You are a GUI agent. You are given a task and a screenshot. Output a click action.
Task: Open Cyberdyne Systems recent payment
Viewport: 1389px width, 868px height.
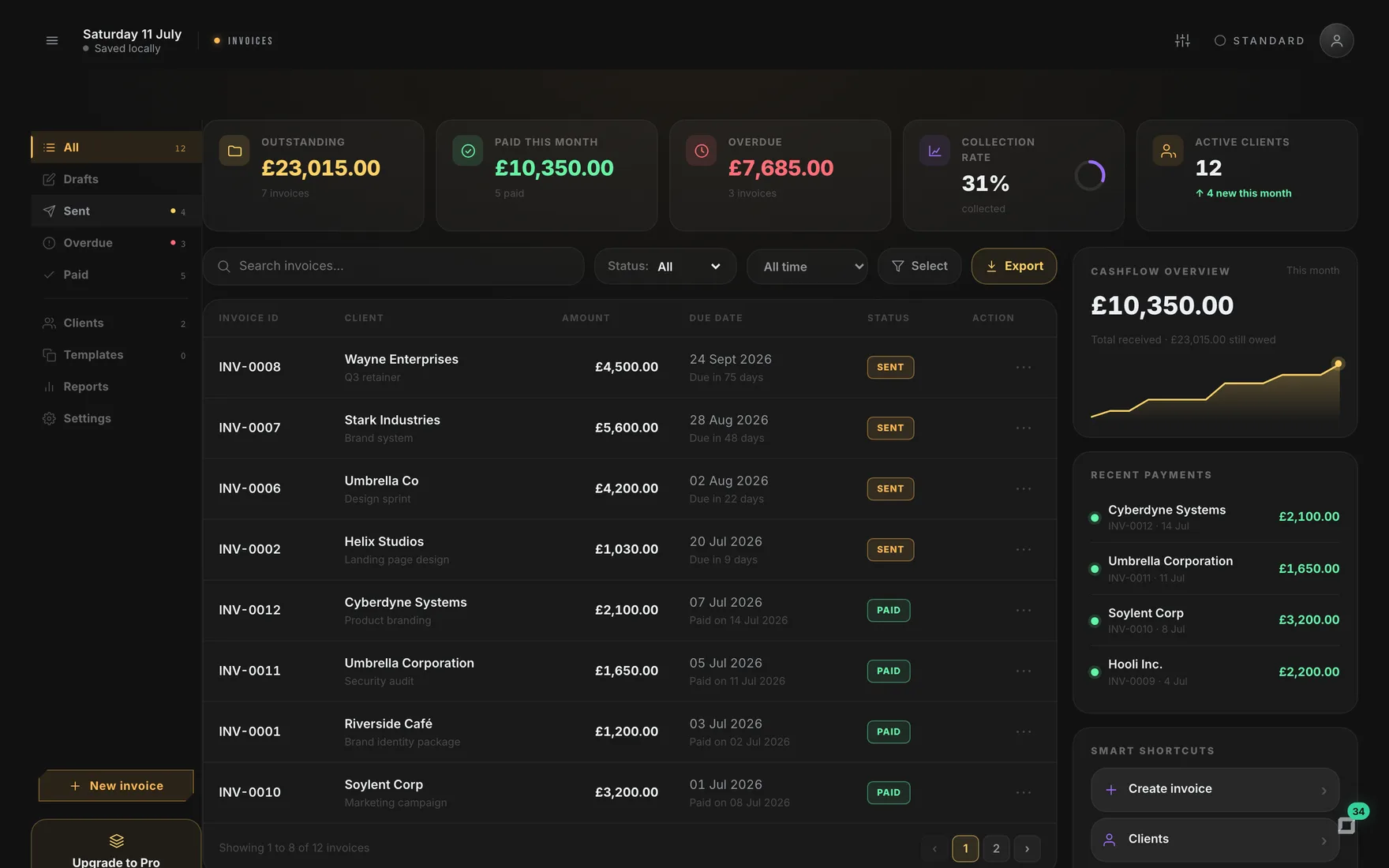pyautogui.click(x=1215, y=518)
